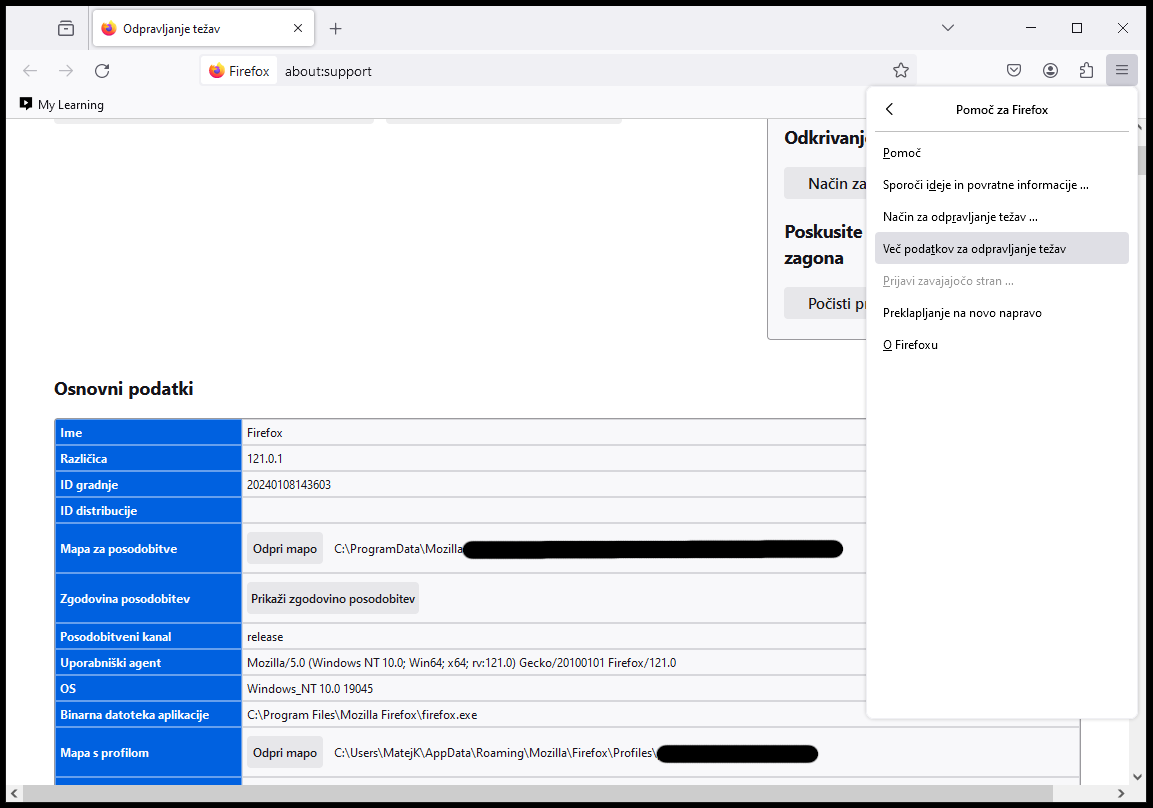This screenshot has height=808, width=1153.
Task: Click the ID gradnje row header
Action: (149, 485)
